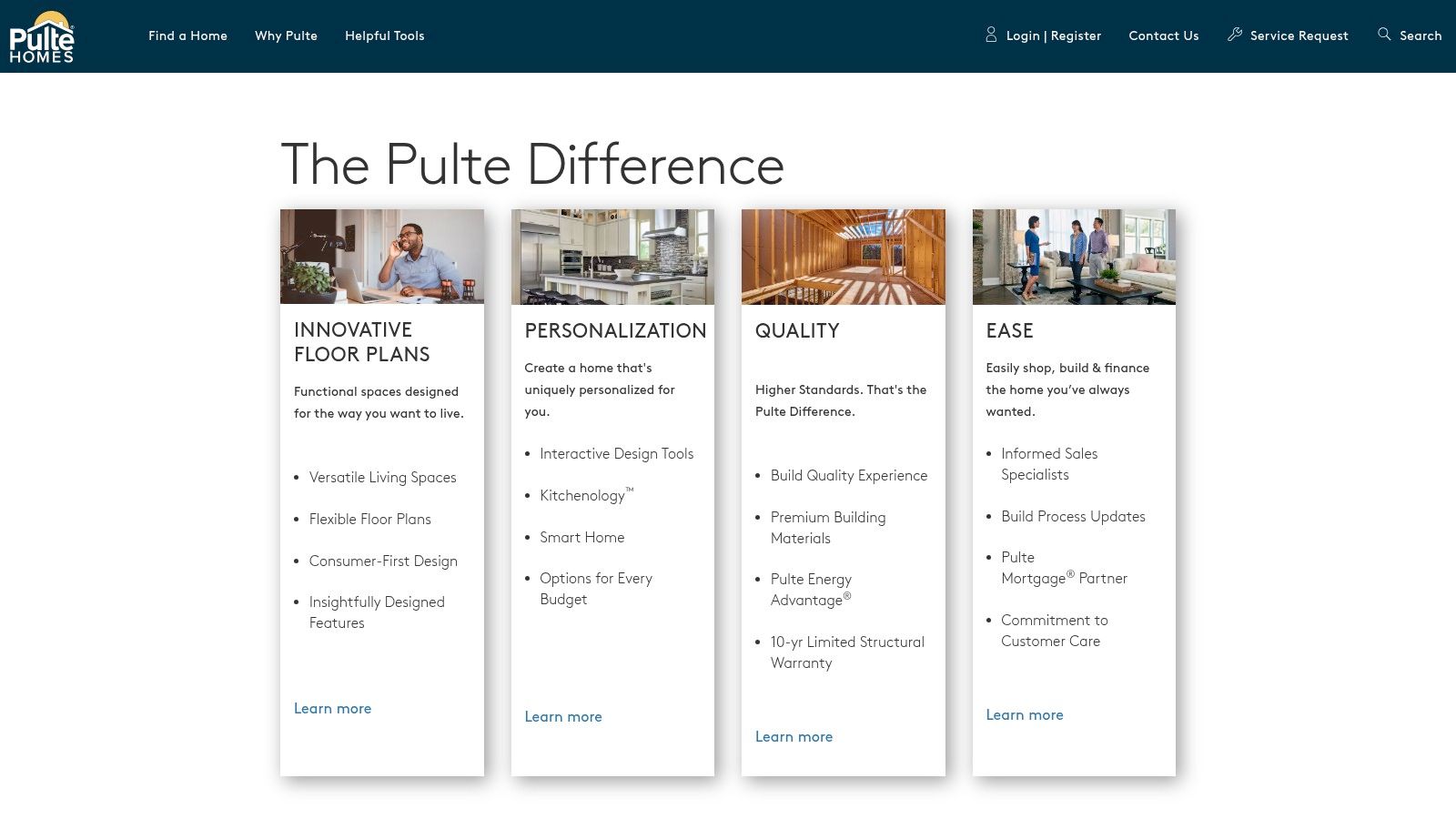
Task: Click the Pulte Energy Advantage bullet
Action: (x=811, y=590)
